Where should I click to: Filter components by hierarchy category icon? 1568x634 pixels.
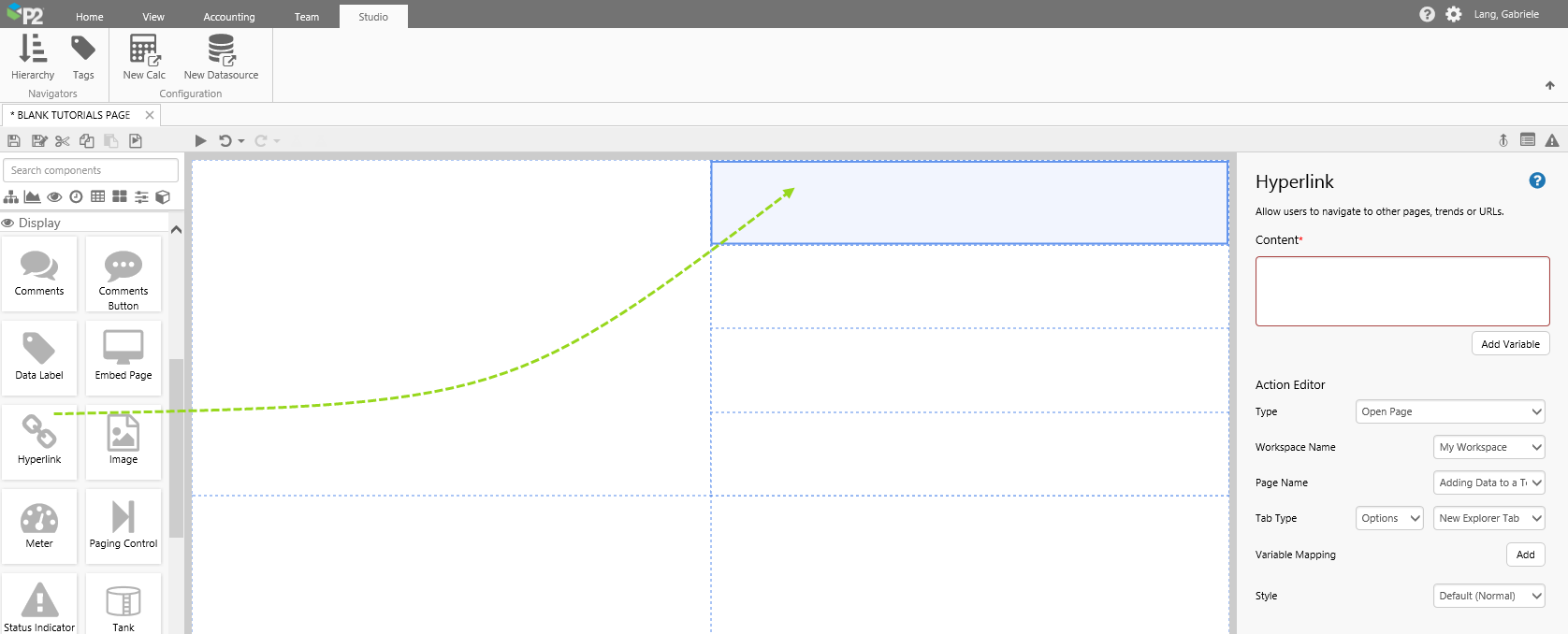[11, 196]
